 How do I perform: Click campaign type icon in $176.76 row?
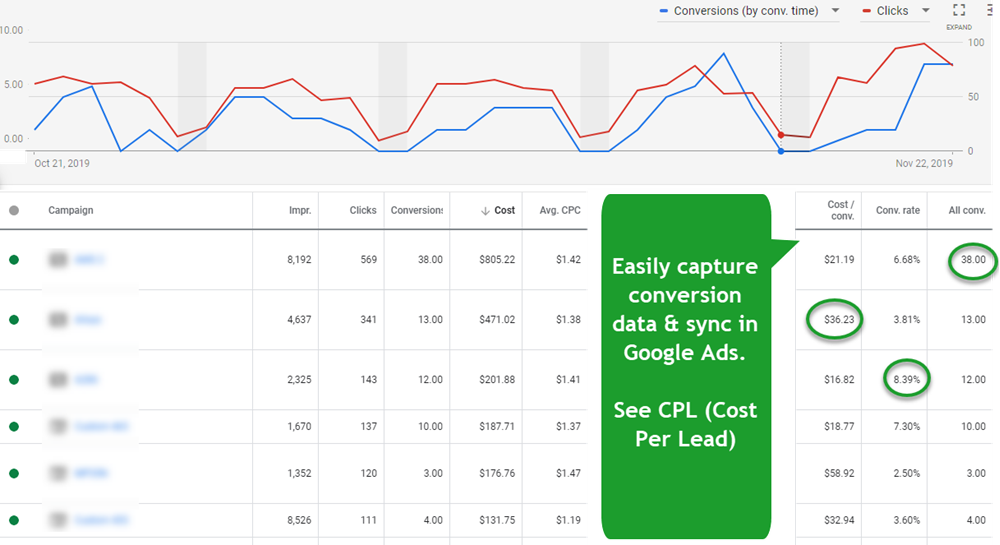tap(58, 474)
